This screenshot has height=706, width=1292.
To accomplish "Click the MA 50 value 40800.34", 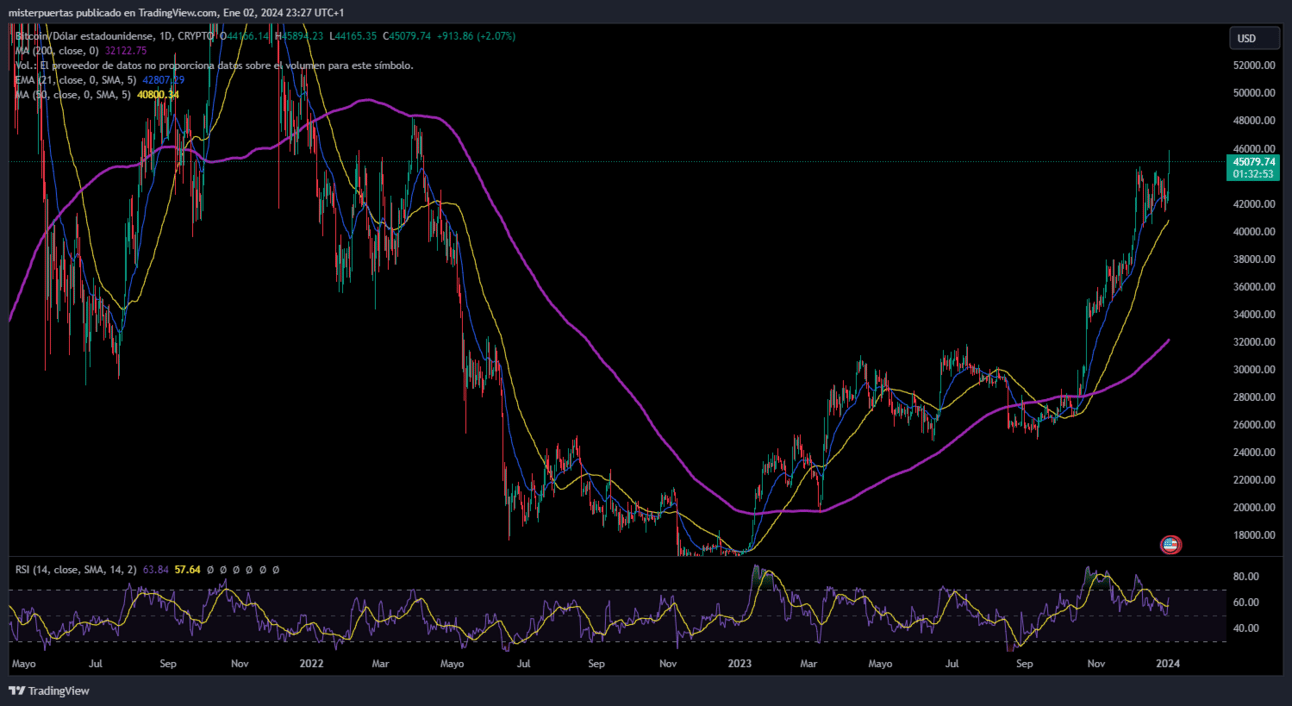I will point(157,95).
